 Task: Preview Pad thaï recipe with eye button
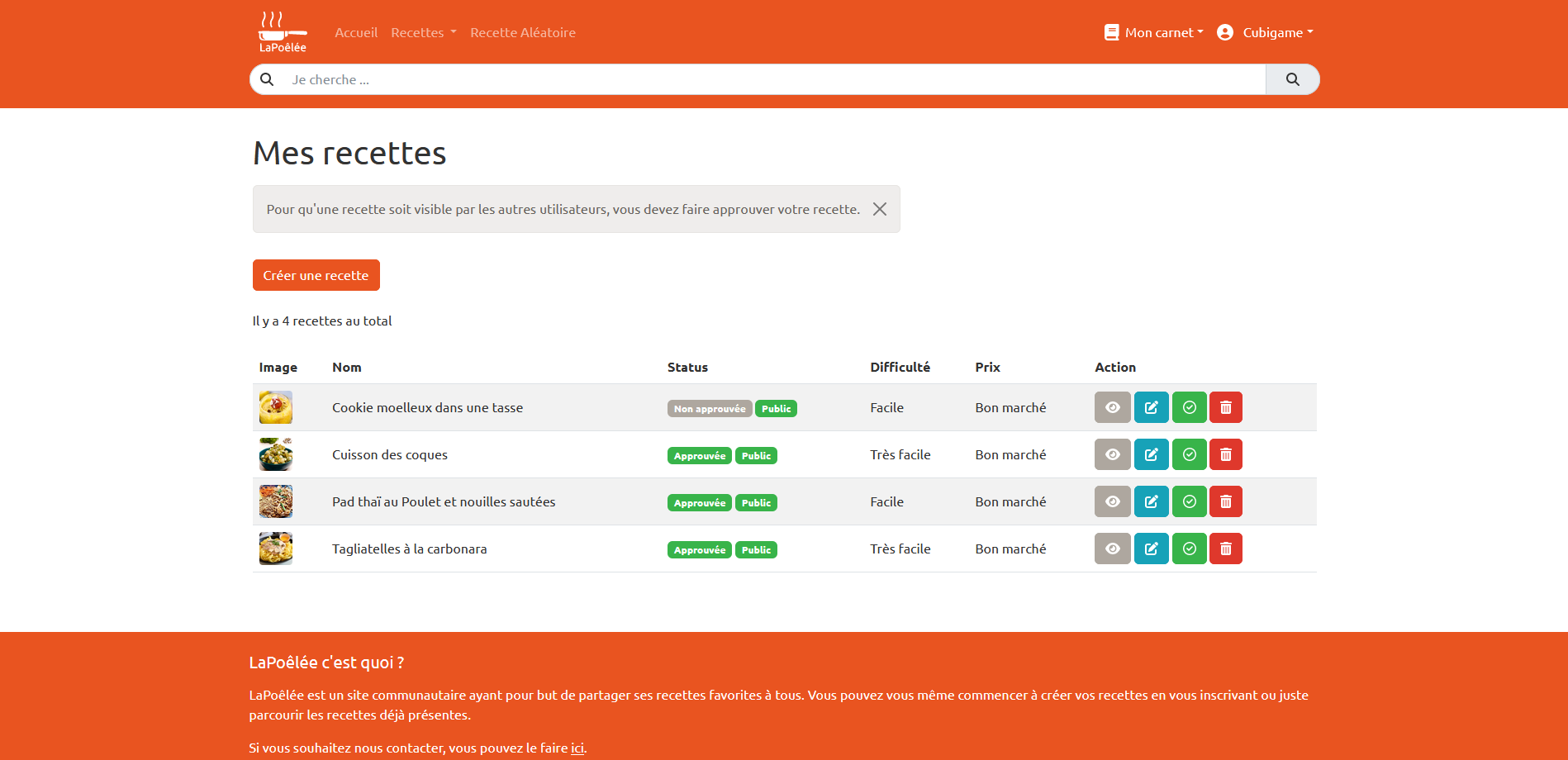[x=1112, y=501]
